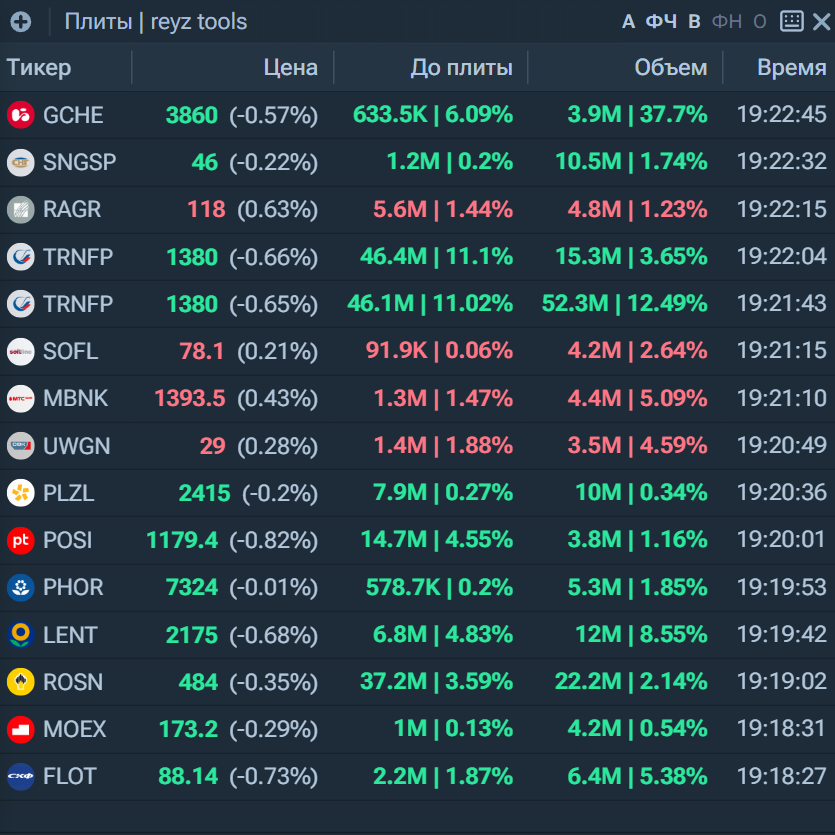Select the LENT ticker text
Image resolution: width=835 pixels, height=835 pixels.
[x=70, y=635]
